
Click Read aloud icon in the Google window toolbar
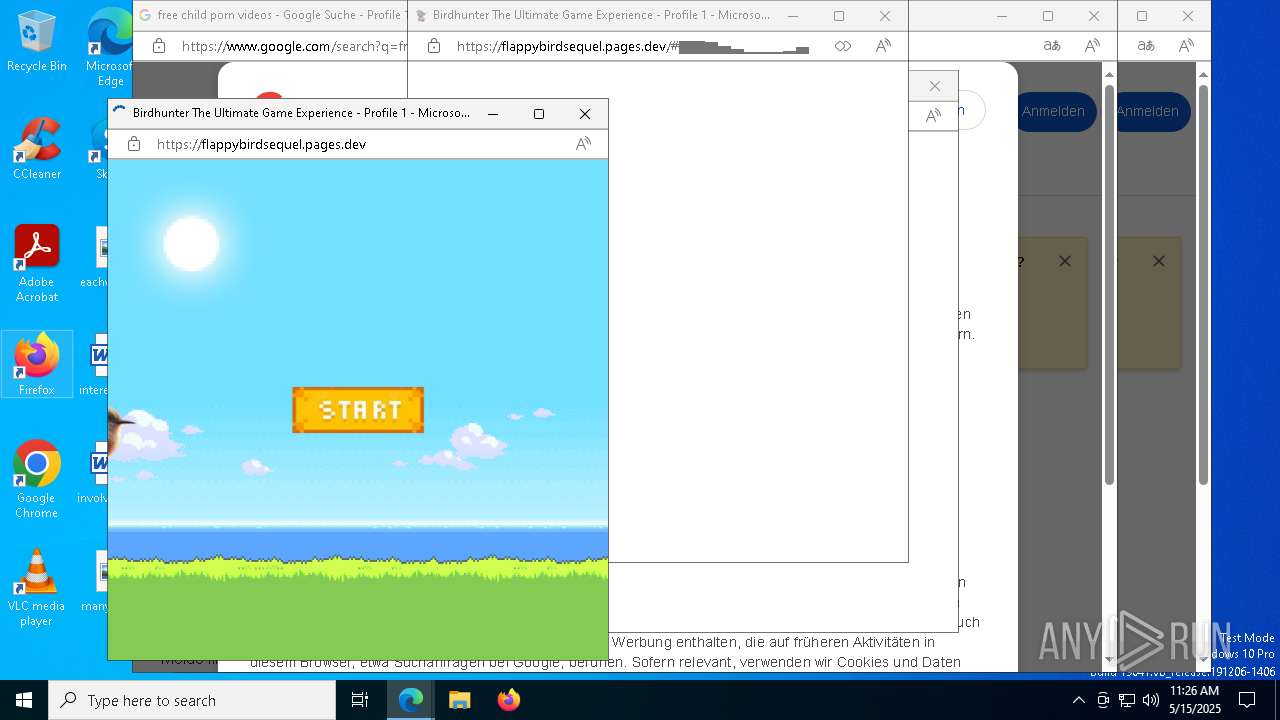[x=1092, y=46]
